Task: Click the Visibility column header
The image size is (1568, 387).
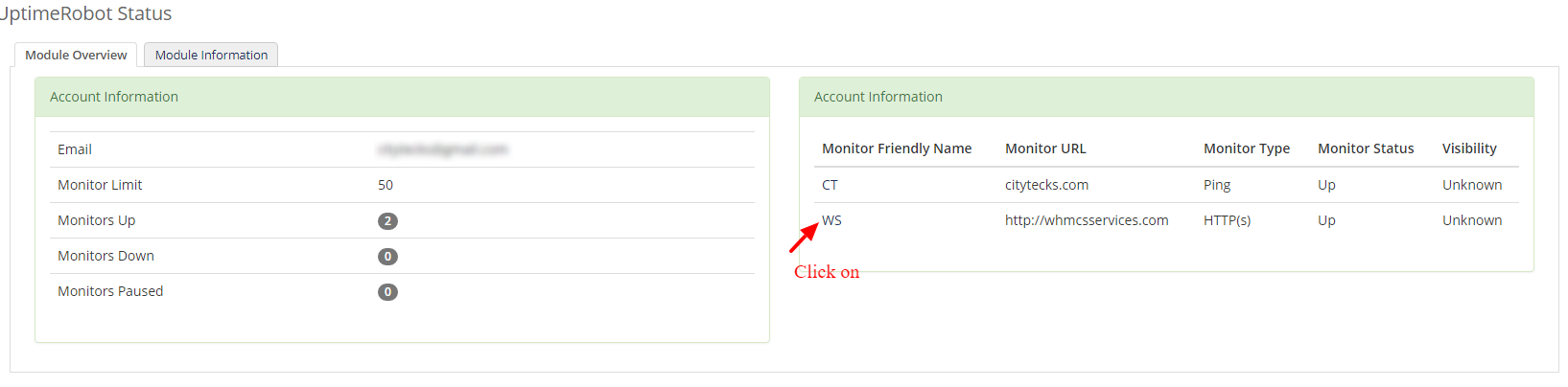Action: click(1469, 148)
